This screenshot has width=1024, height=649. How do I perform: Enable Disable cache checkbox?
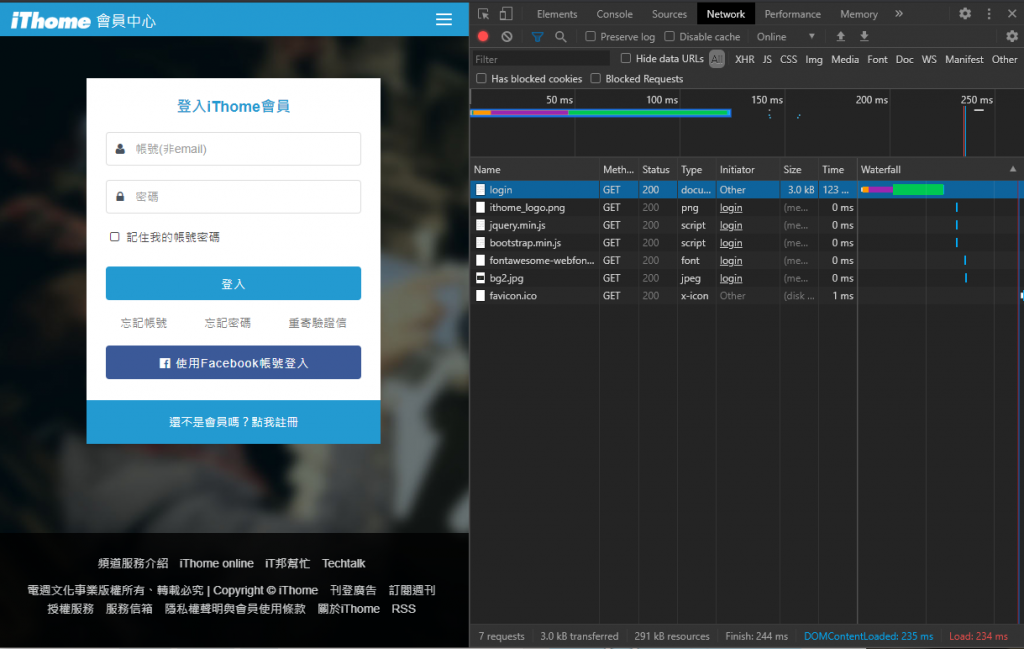(669, 37)
